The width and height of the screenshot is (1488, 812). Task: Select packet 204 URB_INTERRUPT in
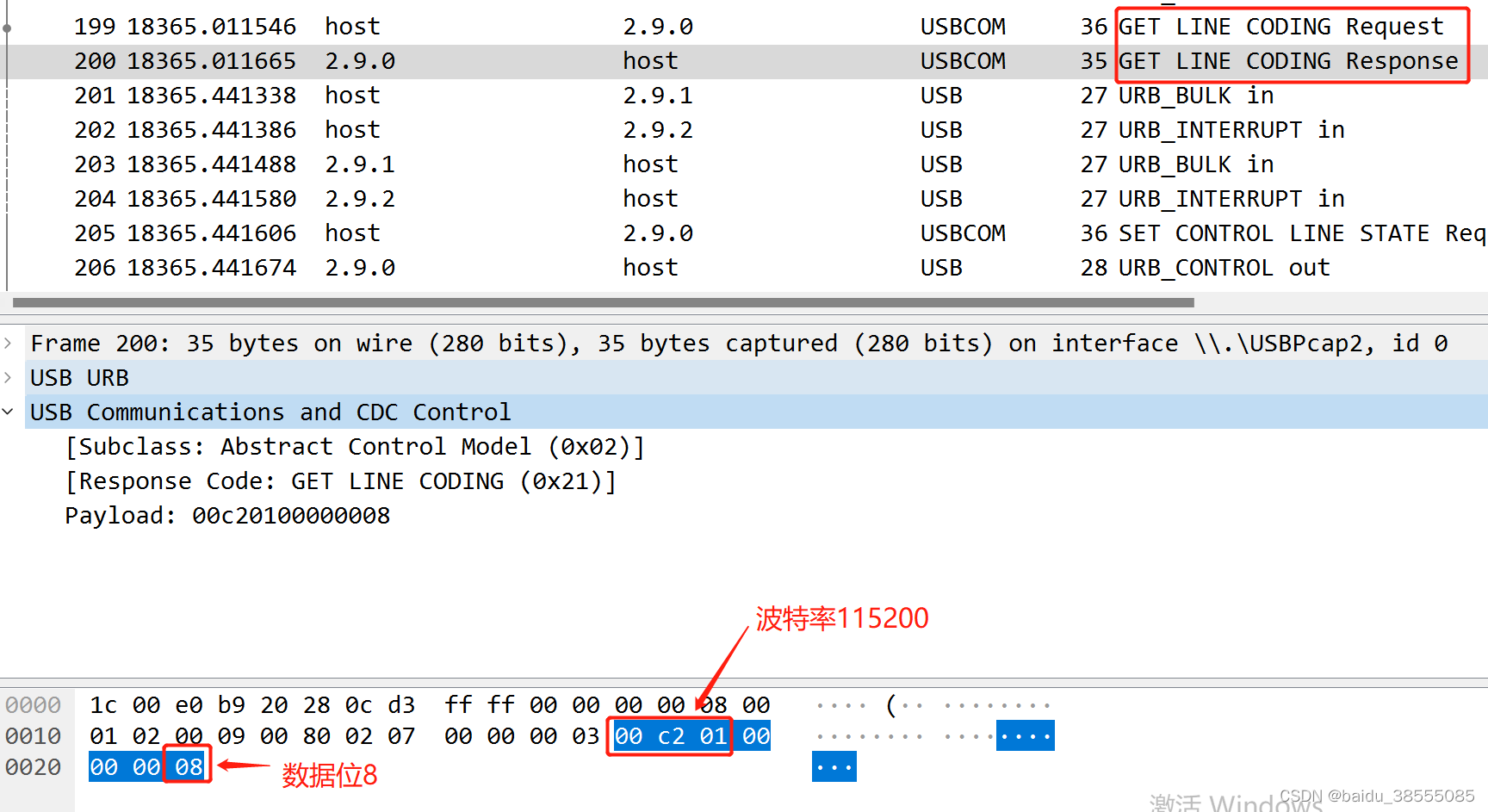tap(603, 198)
